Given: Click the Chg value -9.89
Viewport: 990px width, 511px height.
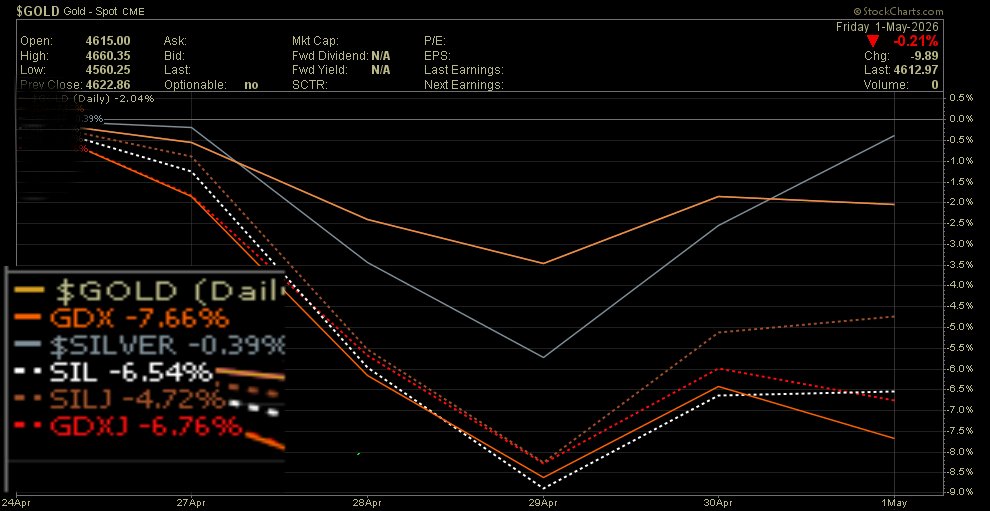Looking at the screenshot, I should pos(926,56).
